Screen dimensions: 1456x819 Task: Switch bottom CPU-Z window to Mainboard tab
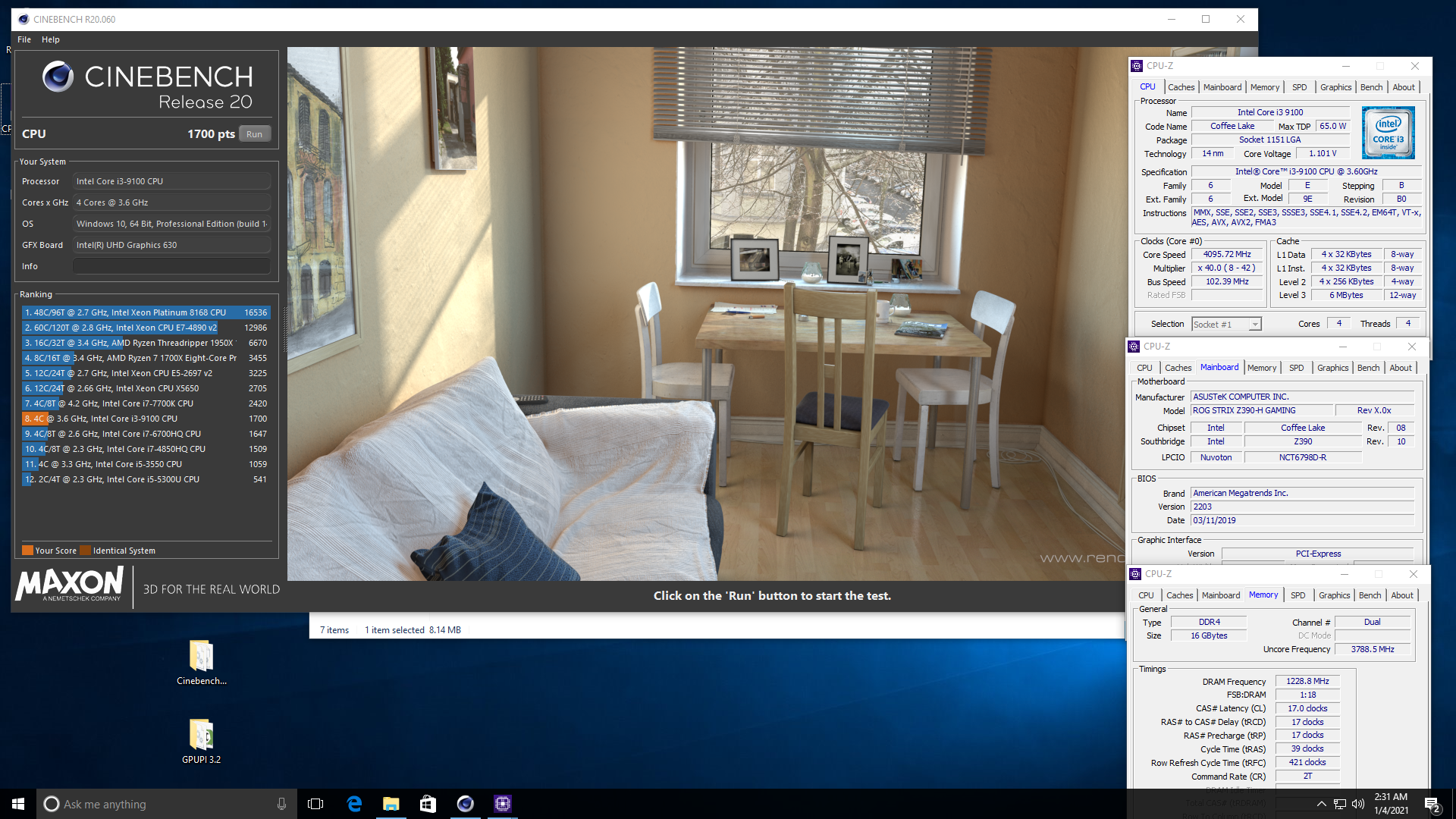click(x=1221, y=595)
